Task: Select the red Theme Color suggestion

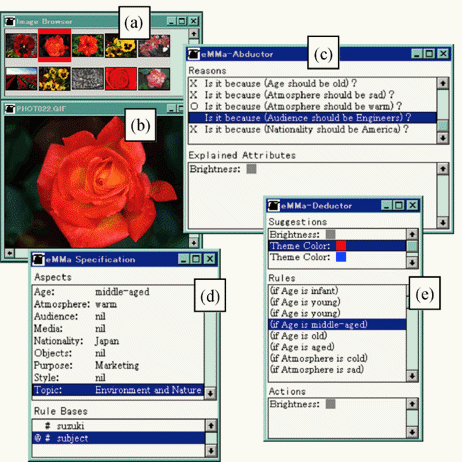Action: (x=337, y=246)
